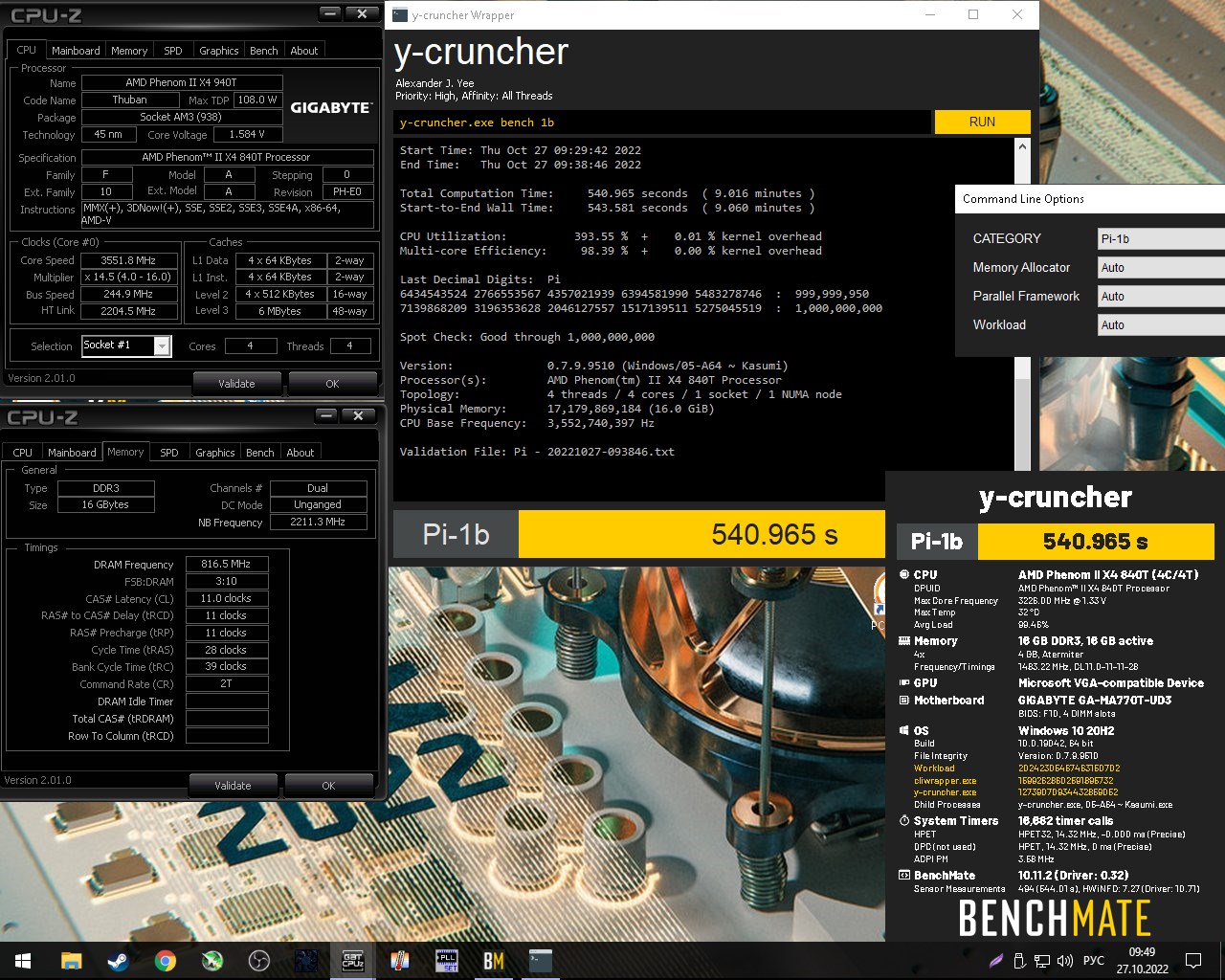The width and height of the screenshot is (1225, 980).
Task: Open About tab in lower CPU-Z window
Action: pyautogui.click(x=301, y=453)
